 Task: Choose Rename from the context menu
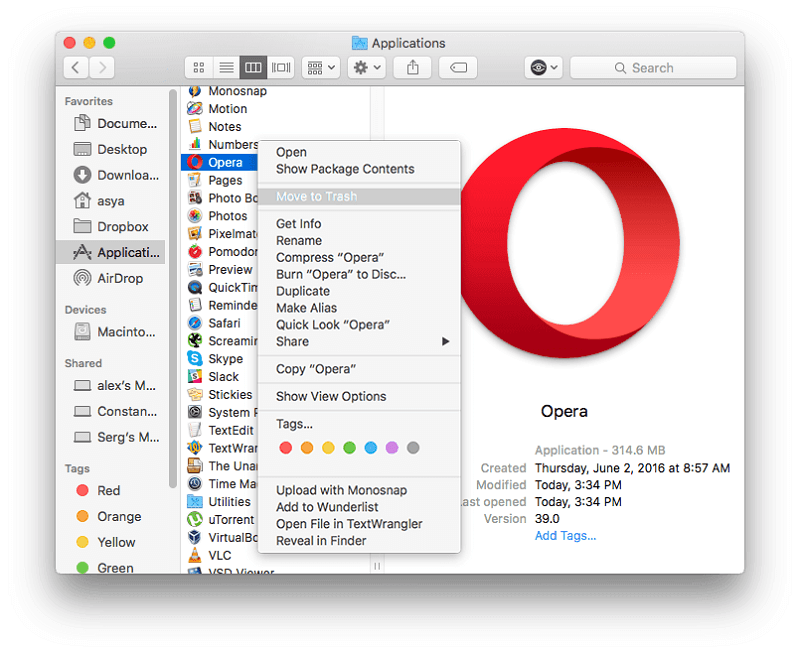point(359,240)
